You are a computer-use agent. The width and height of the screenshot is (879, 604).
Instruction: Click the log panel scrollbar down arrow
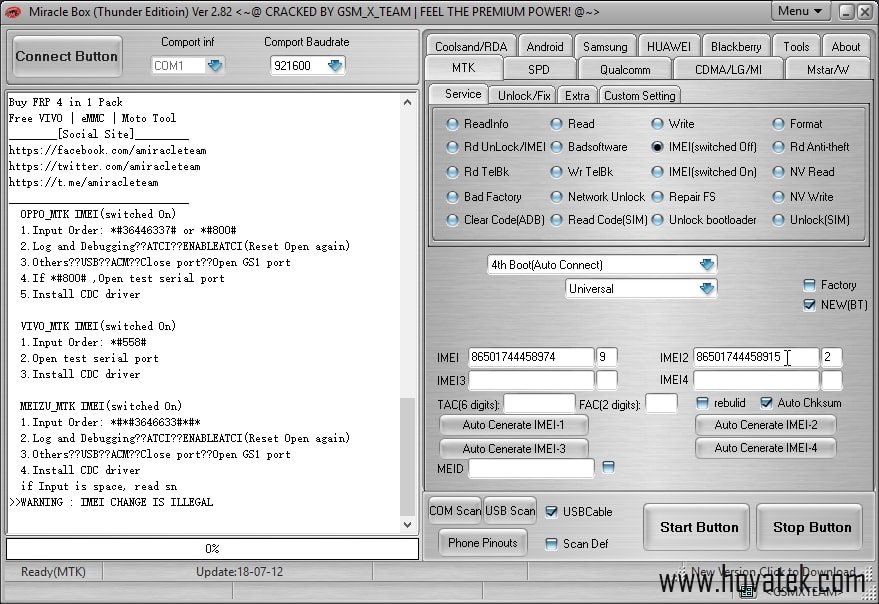coord(408,525)
